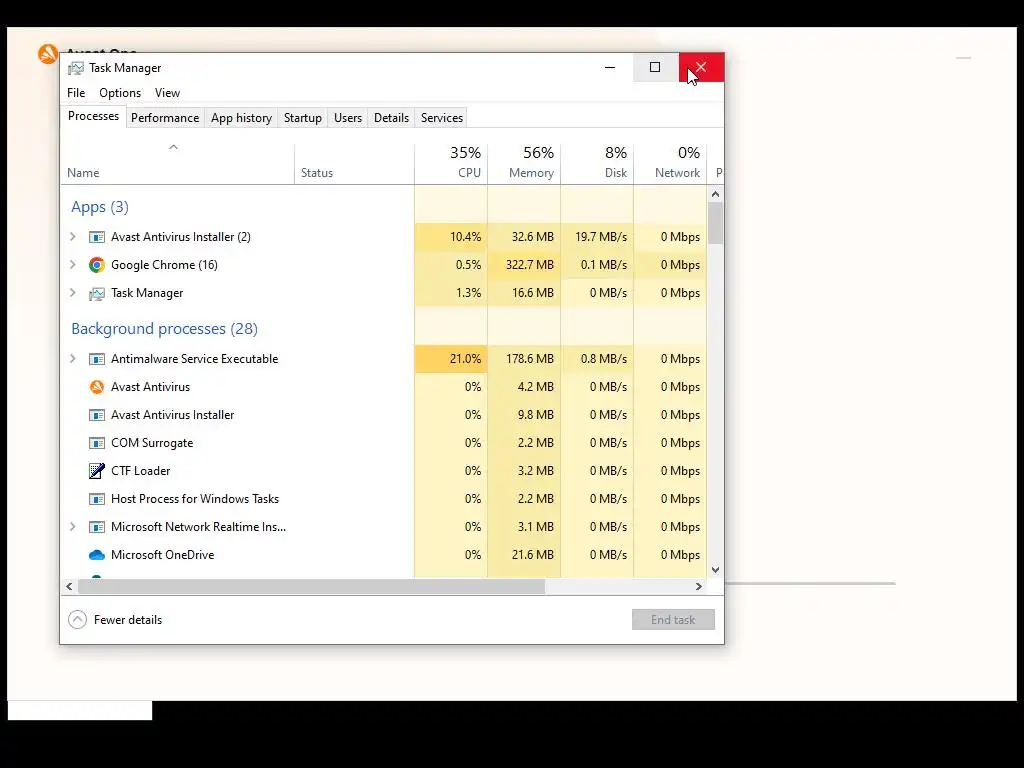The image size is (1024, 768).
Task: Collapse view using Fewer details arrow icon
Action: (x=77, y=619)
